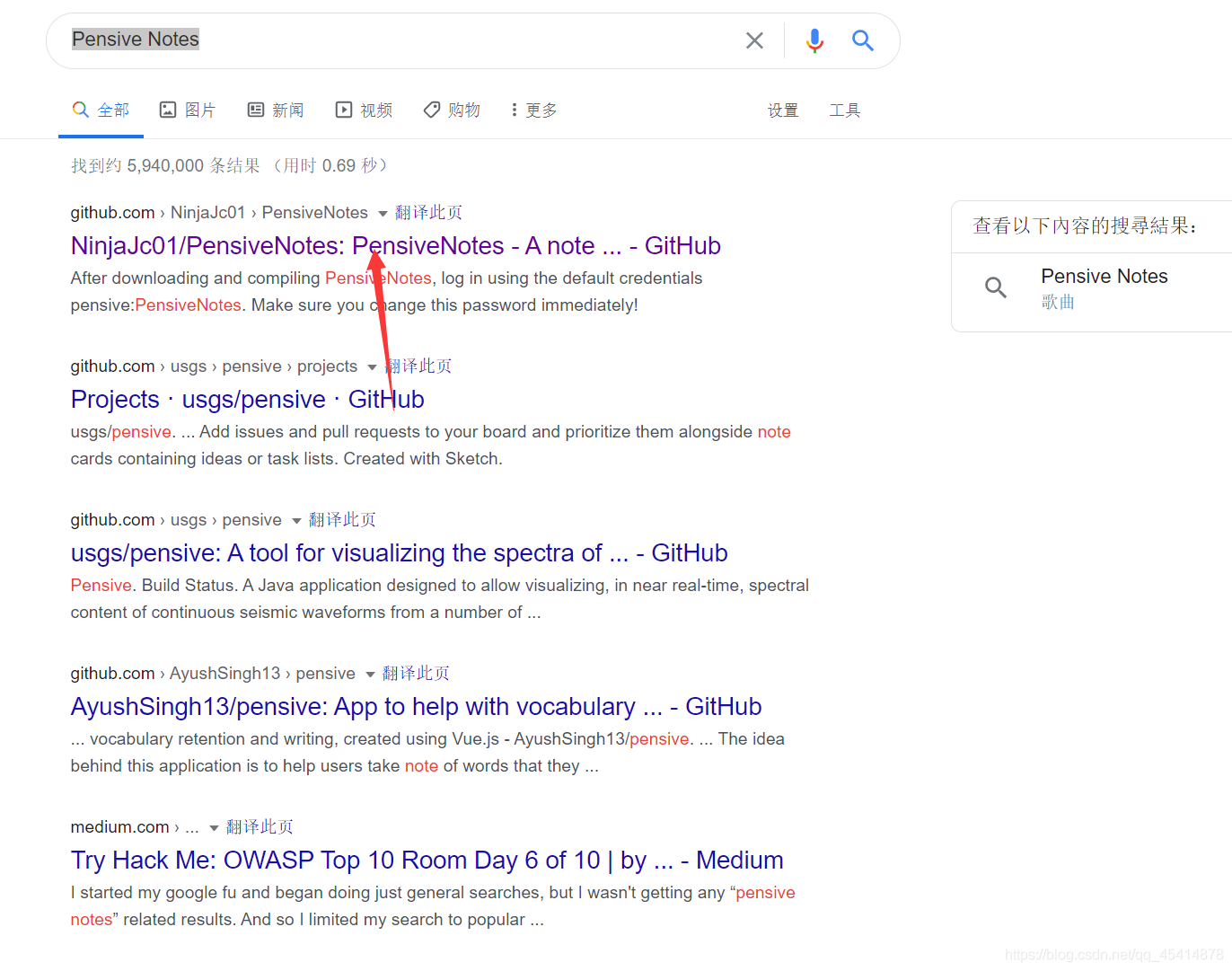Image resolution: width=1232 pixels, height=971 pixels.
Task: Clear the search box with the X icon
Action: (754, 40)
